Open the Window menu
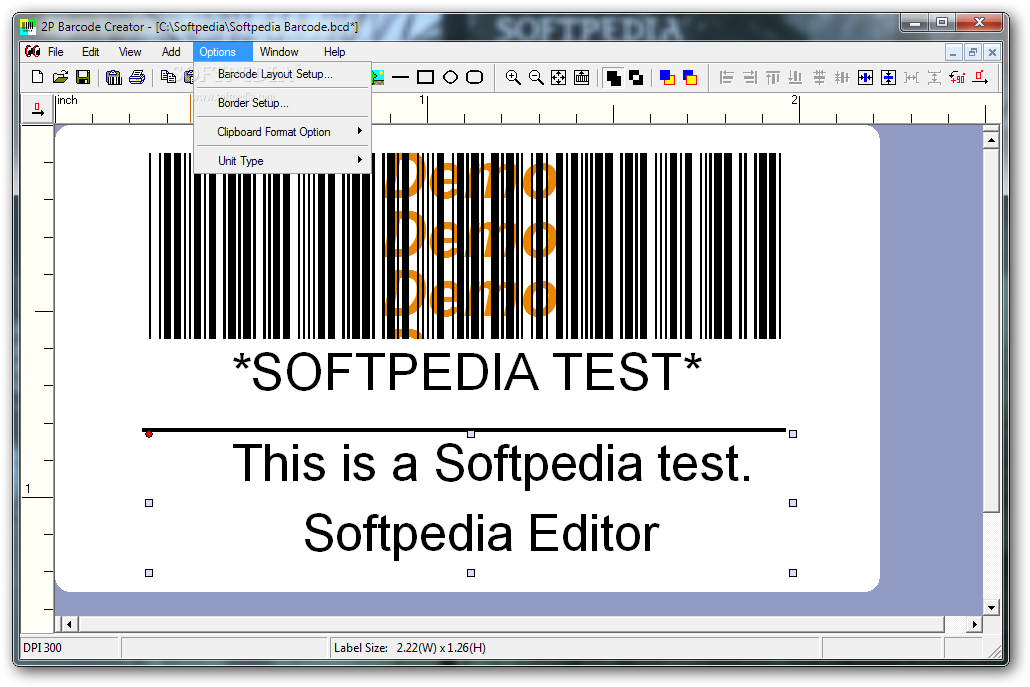 pos(279,52)
